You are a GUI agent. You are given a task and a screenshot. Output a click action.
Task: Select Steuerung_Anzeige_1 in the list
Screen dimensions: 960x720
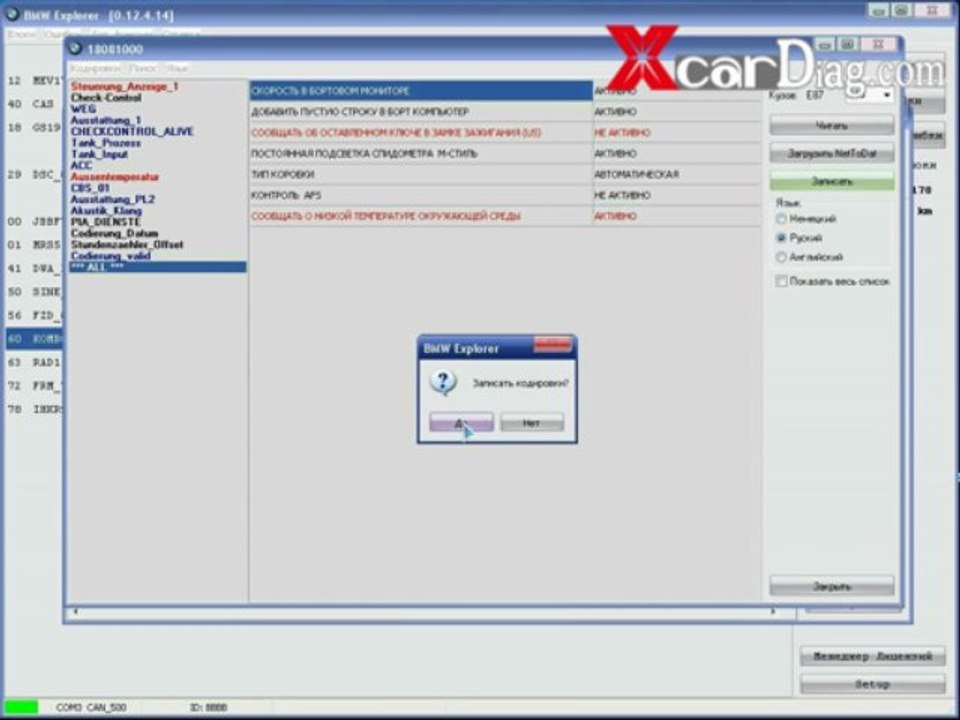click(x=124, y=86)
